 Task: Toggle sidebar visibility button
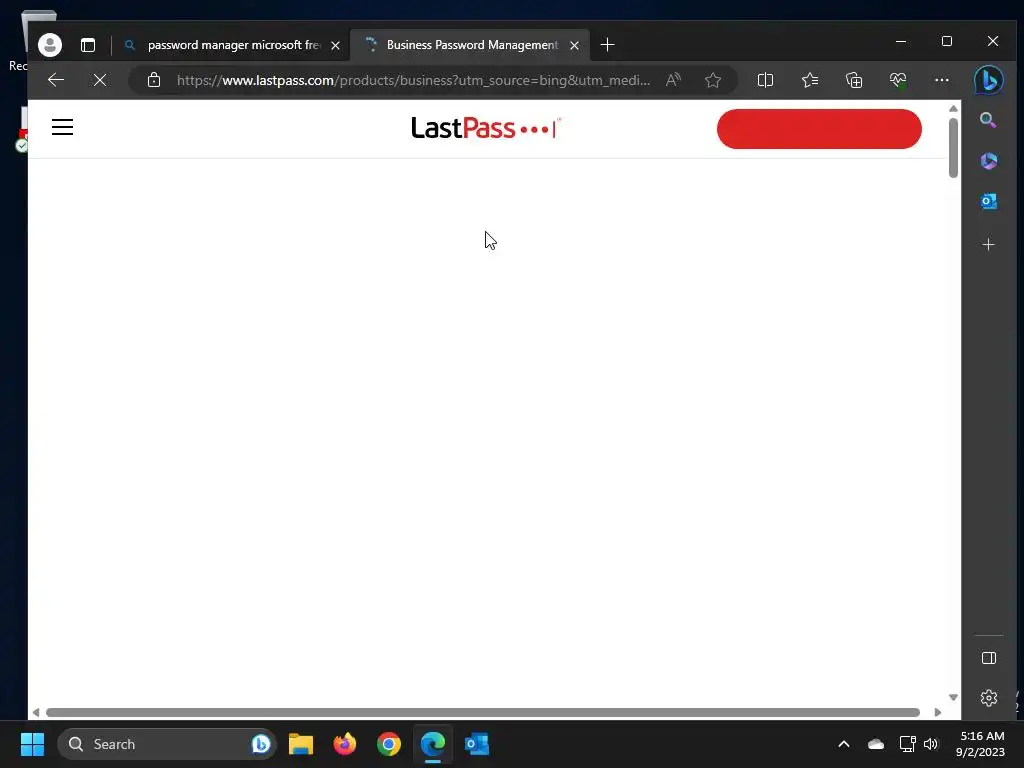(x=989, y=658)
